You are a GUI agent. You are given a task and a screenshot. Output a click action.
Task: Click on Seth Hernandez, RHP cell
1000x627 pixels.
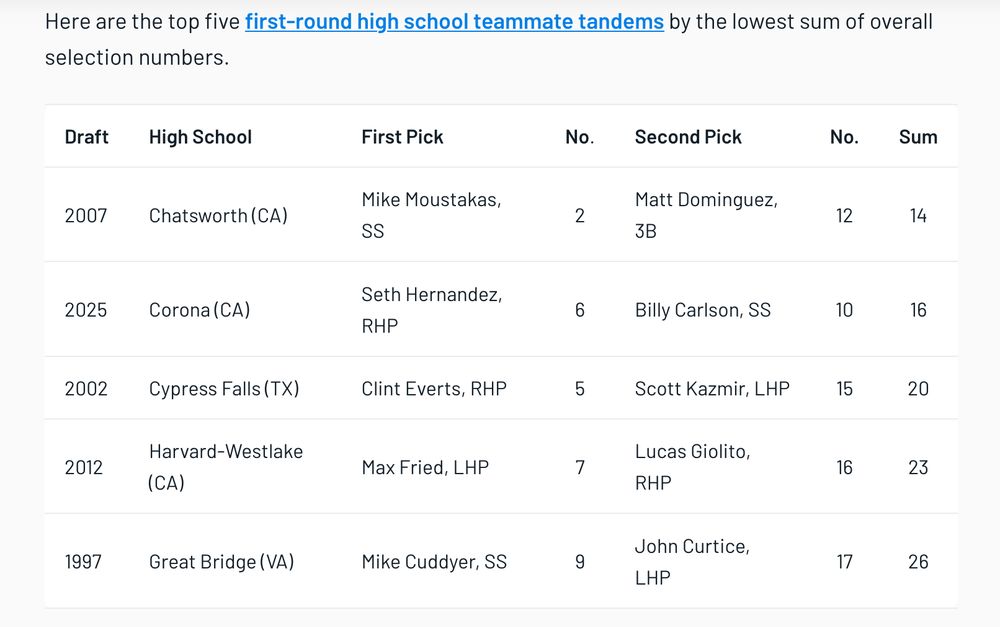(x=431, y=310)
